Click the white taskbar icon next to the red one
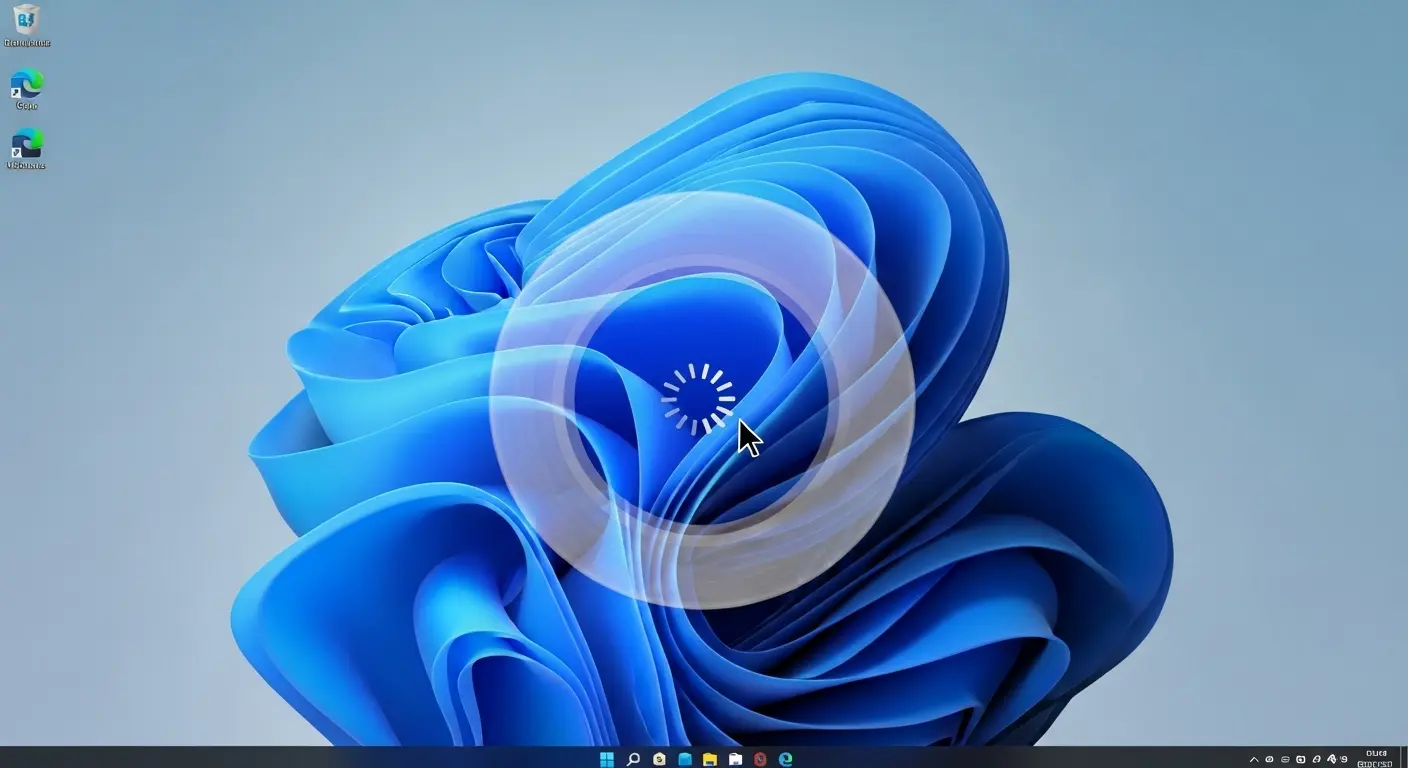This screenshot has height=768, width=1408. pyautogui.click(x=735, y=760)
